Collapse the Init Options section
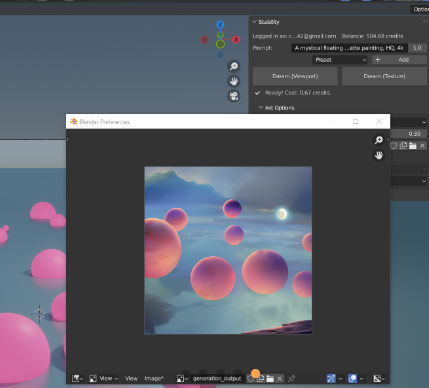The height and width of the screenshot is (388, 429). click(261, 108)
